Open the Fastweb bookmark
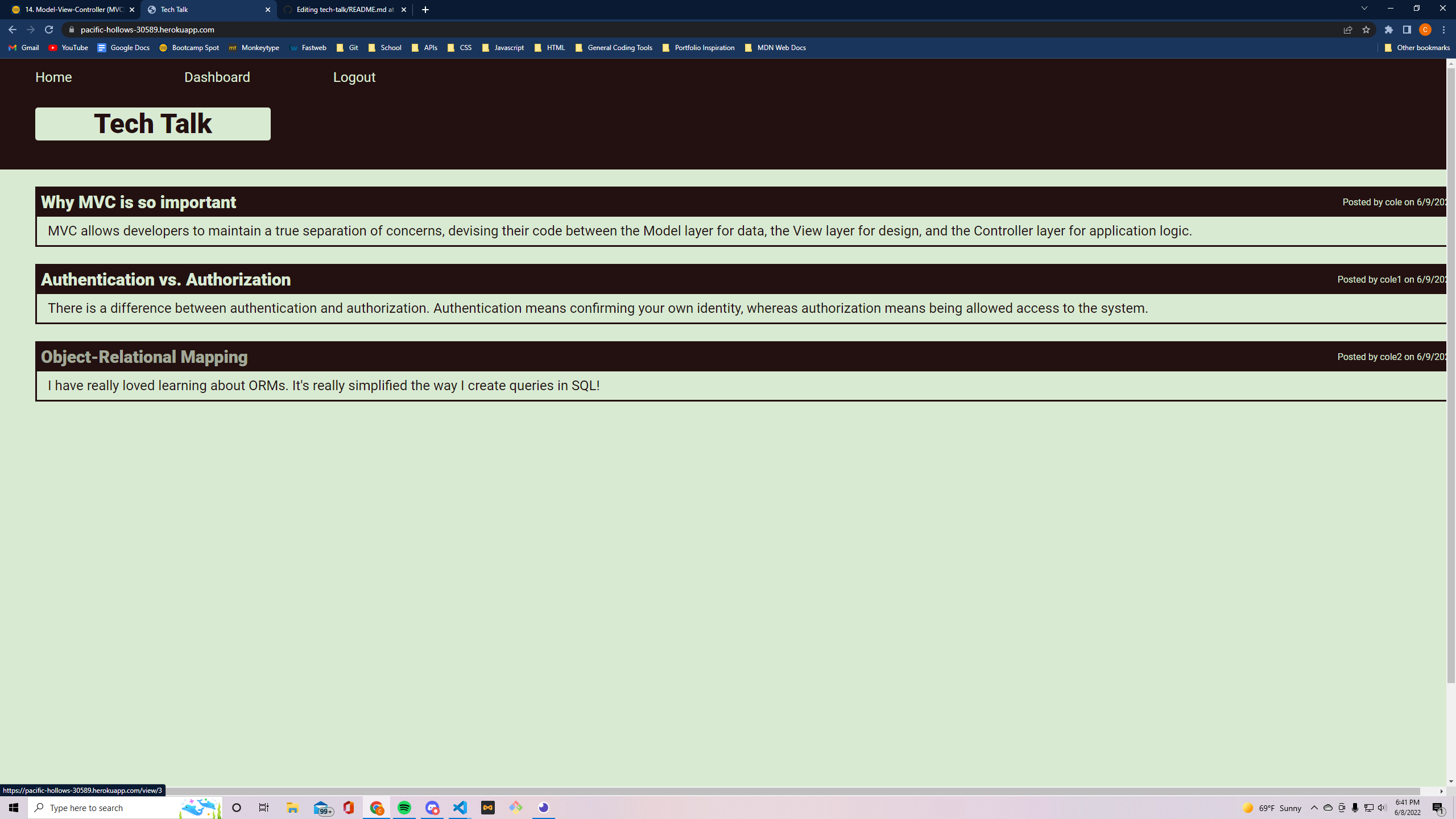The height and width of the screenshot is (819, 1456). coord(308,48)
